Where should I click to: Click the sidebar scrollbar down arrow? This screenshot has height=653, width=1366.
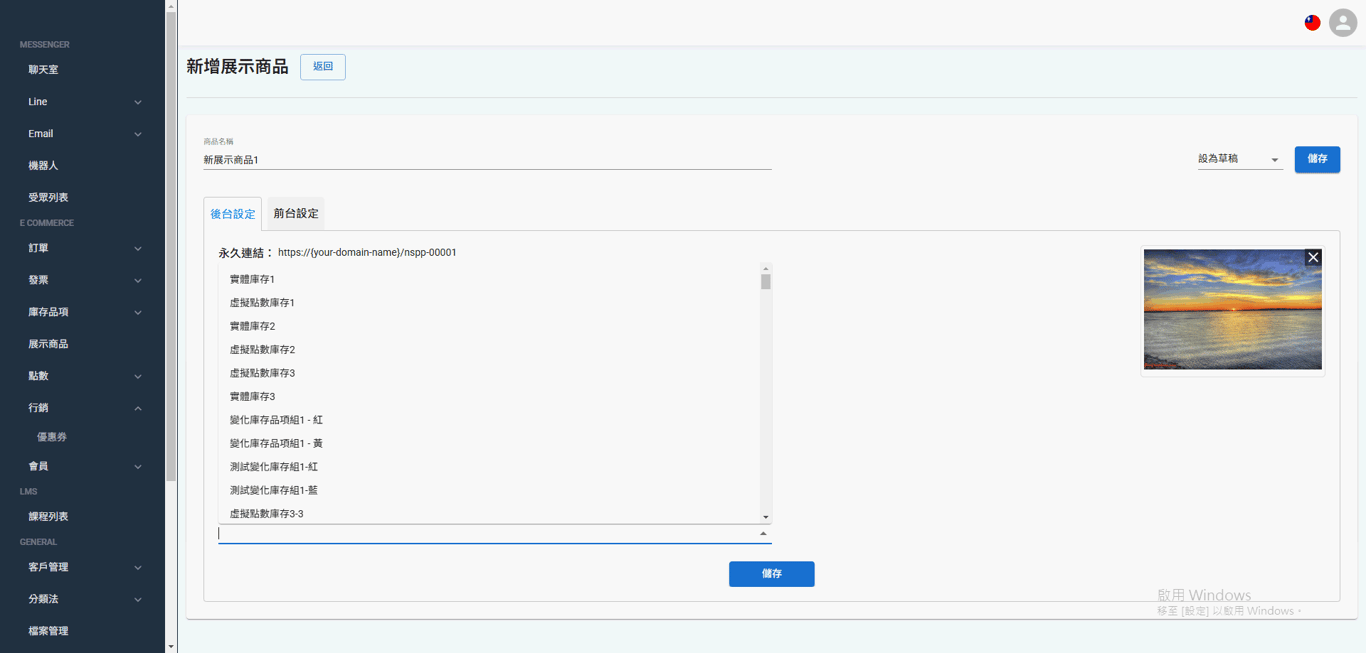[171, 647]
